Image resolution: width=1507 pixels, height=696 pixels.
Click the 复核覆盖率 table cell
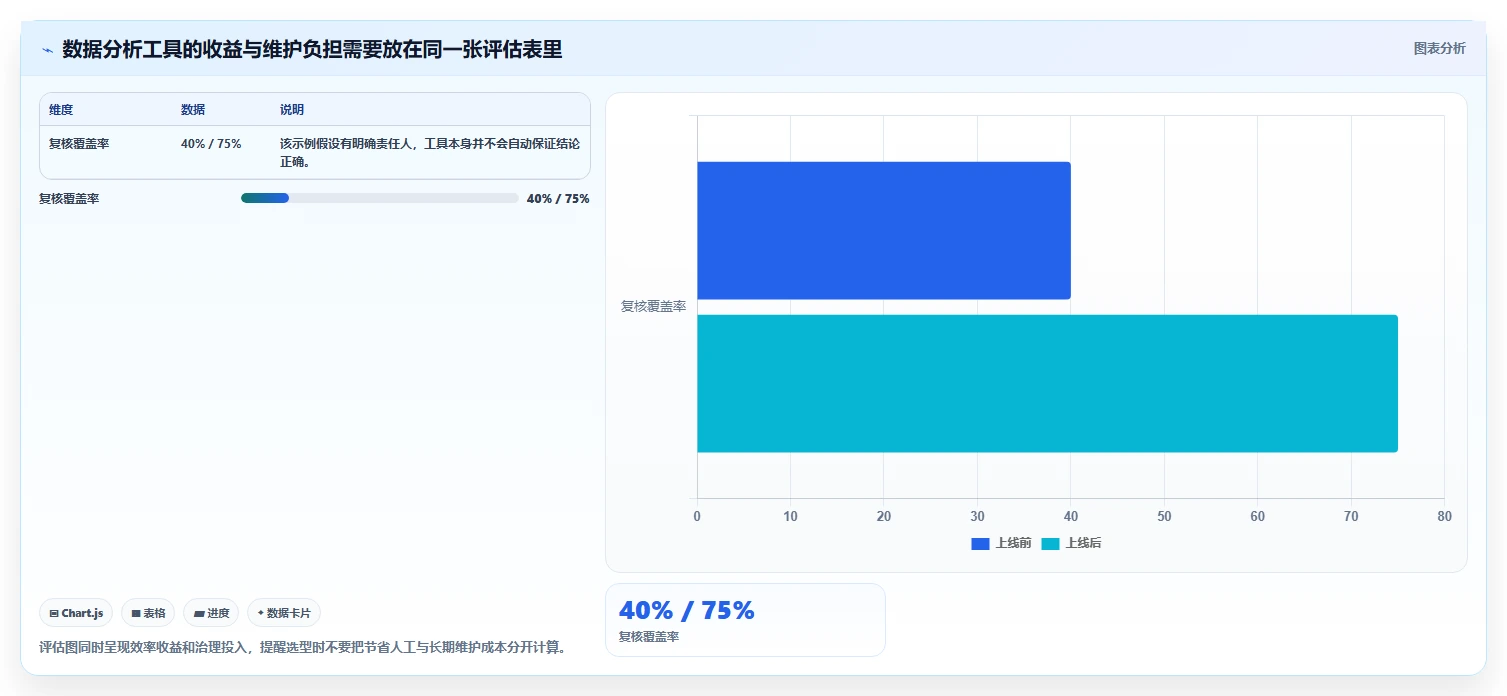click(79, 144)
